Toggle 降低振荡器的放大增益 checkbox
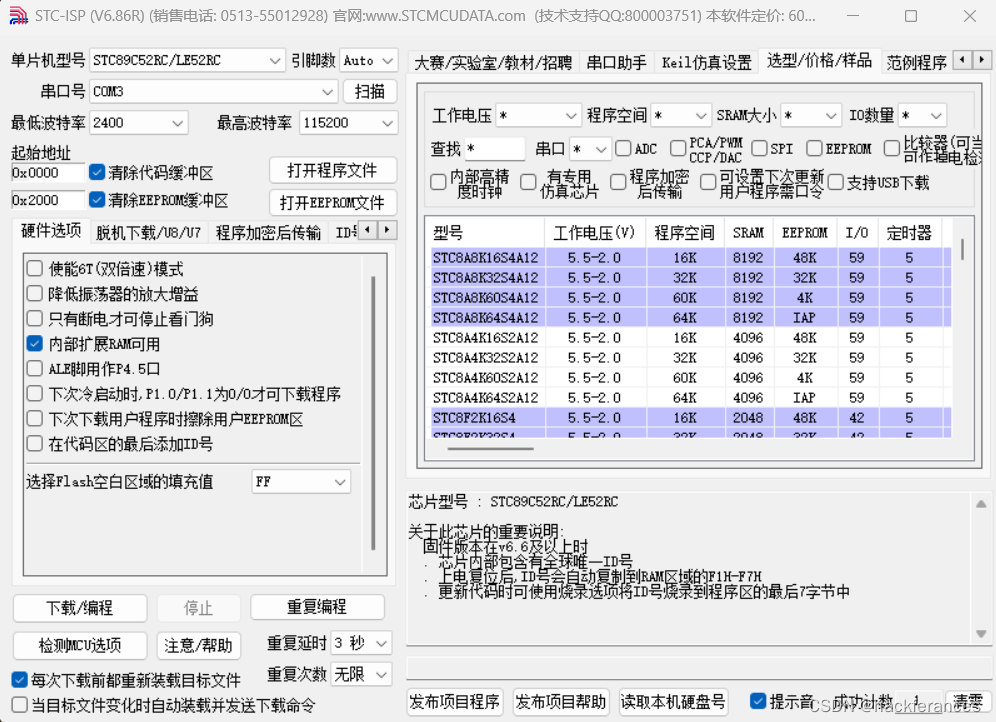Viewport: 996px width, 722px height. point(35,293)
